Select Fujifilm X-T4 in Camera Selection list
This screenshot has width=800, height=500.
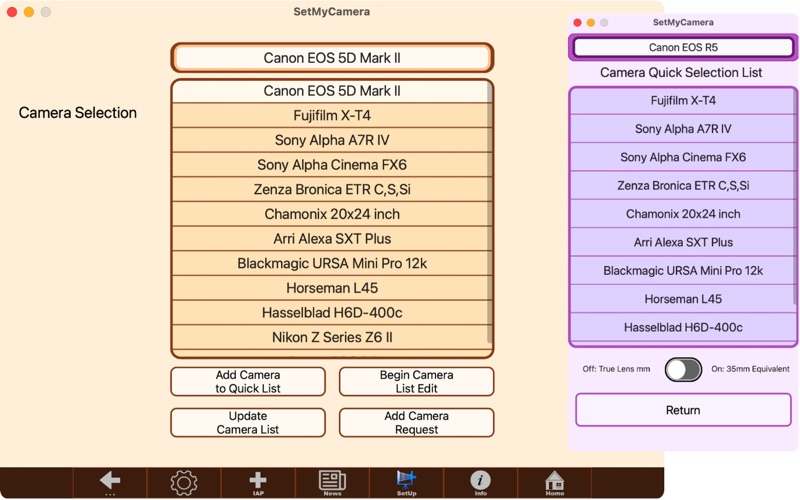pyautogui.click(x=331, y=115)
